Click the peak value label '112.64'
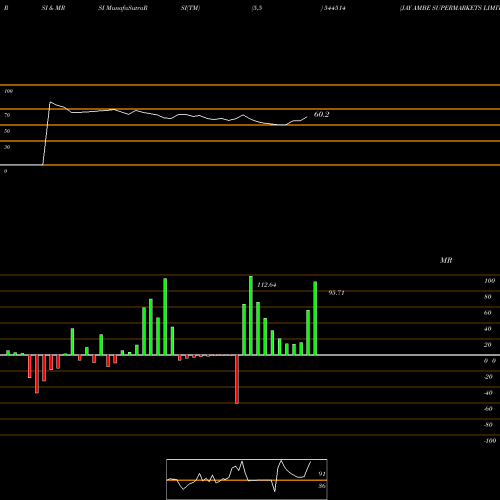 pos(267,285)
